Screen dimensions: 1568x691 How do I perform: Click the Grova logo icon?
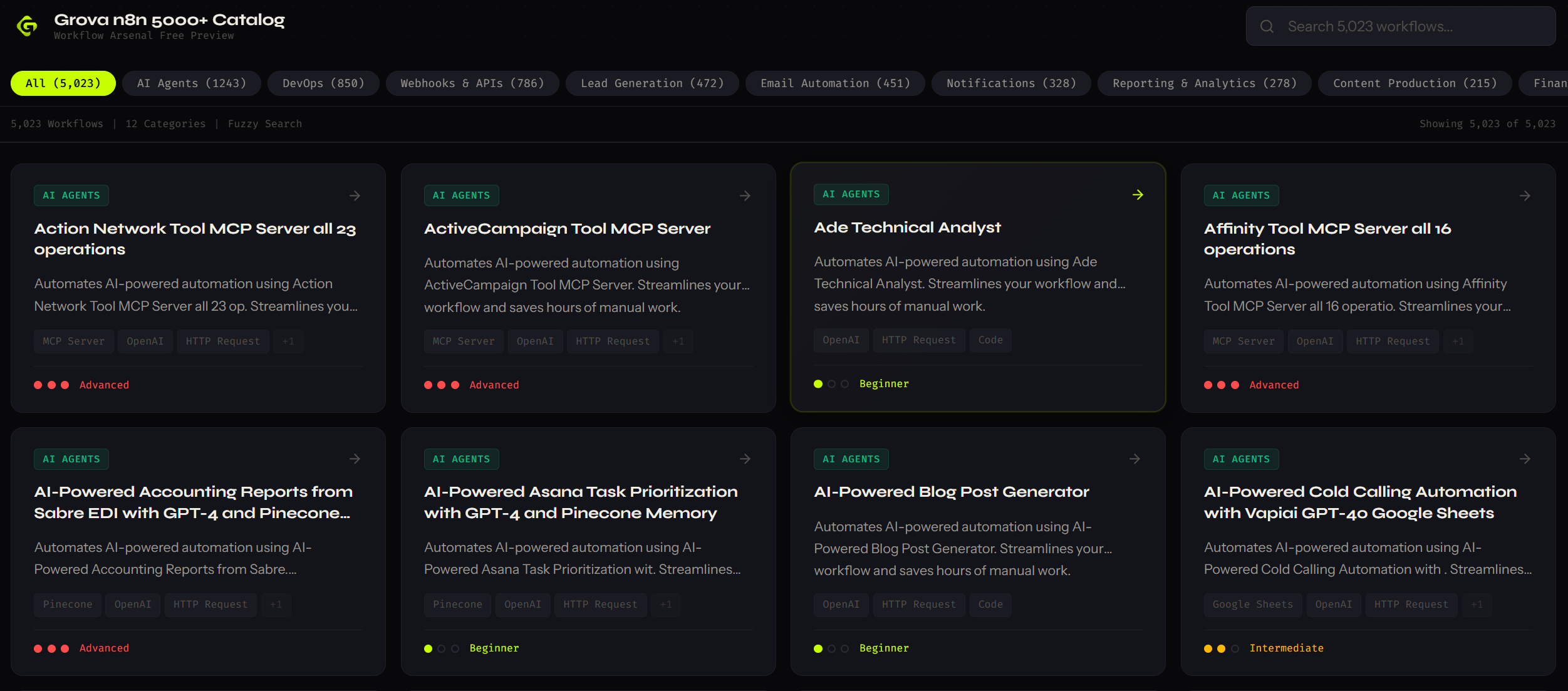pos(27,26)
